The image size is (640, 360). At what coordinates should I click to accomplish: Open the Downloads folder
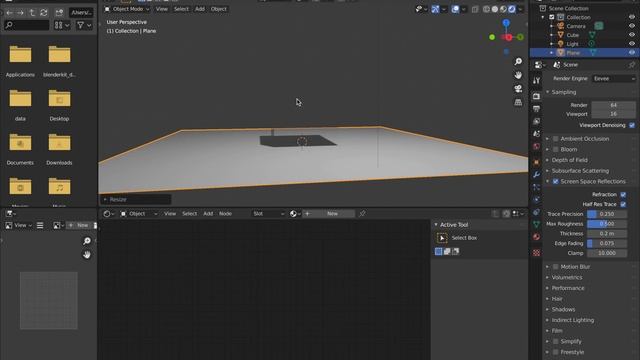point(59,149)
